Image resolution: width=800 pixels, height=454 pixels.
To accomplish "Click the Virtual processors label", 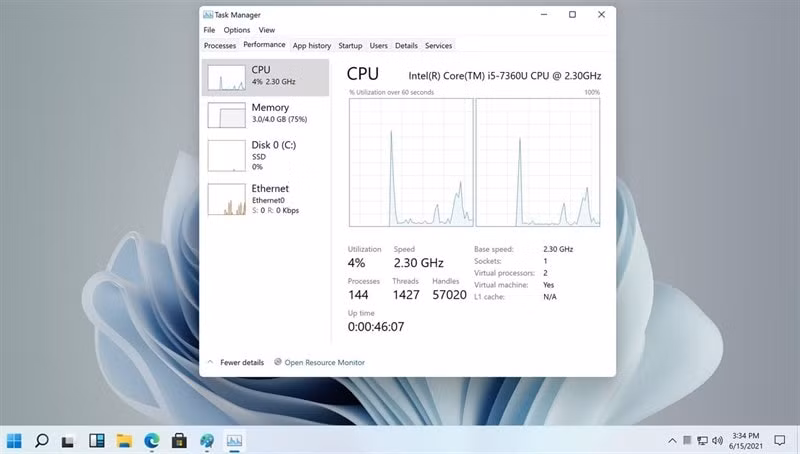I will pos(504,273).
